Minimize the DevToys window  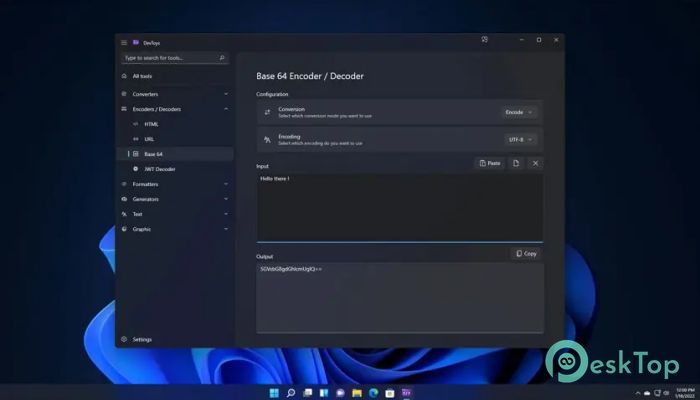pyautogui.click(x=521, y=40)
